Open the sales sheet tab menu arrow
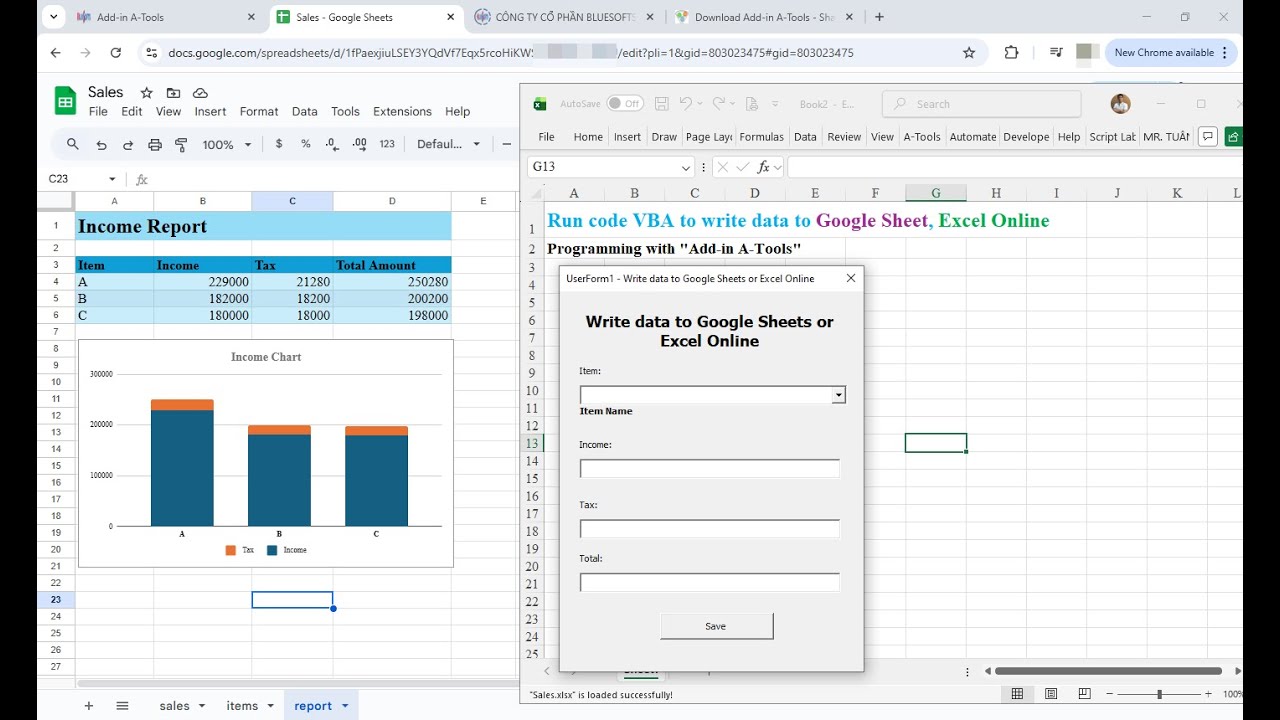Viewport: 1280px width, 720px height. (202, 705)
